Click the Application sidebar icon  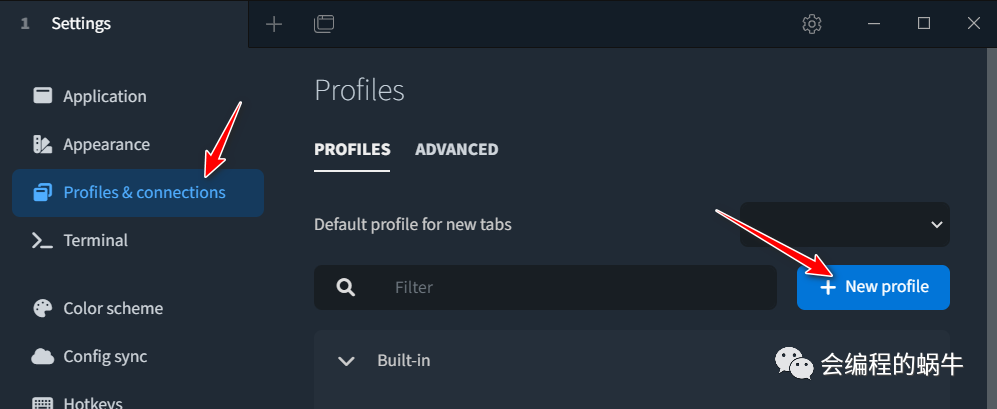click(x=43, y=96)
